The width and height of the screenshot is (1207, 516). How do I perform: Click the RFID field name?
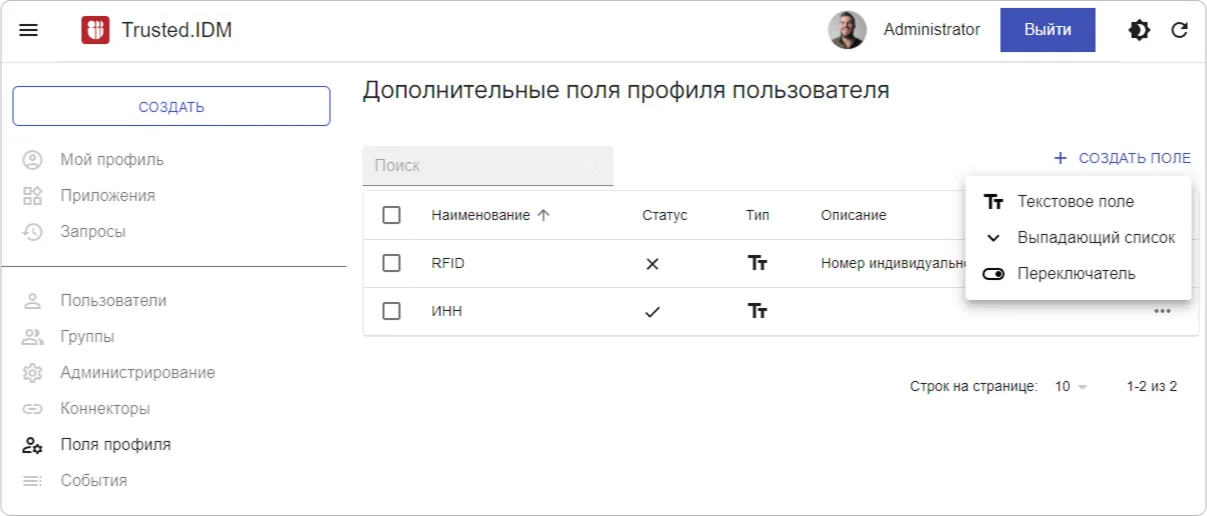[x=448, y=264]
